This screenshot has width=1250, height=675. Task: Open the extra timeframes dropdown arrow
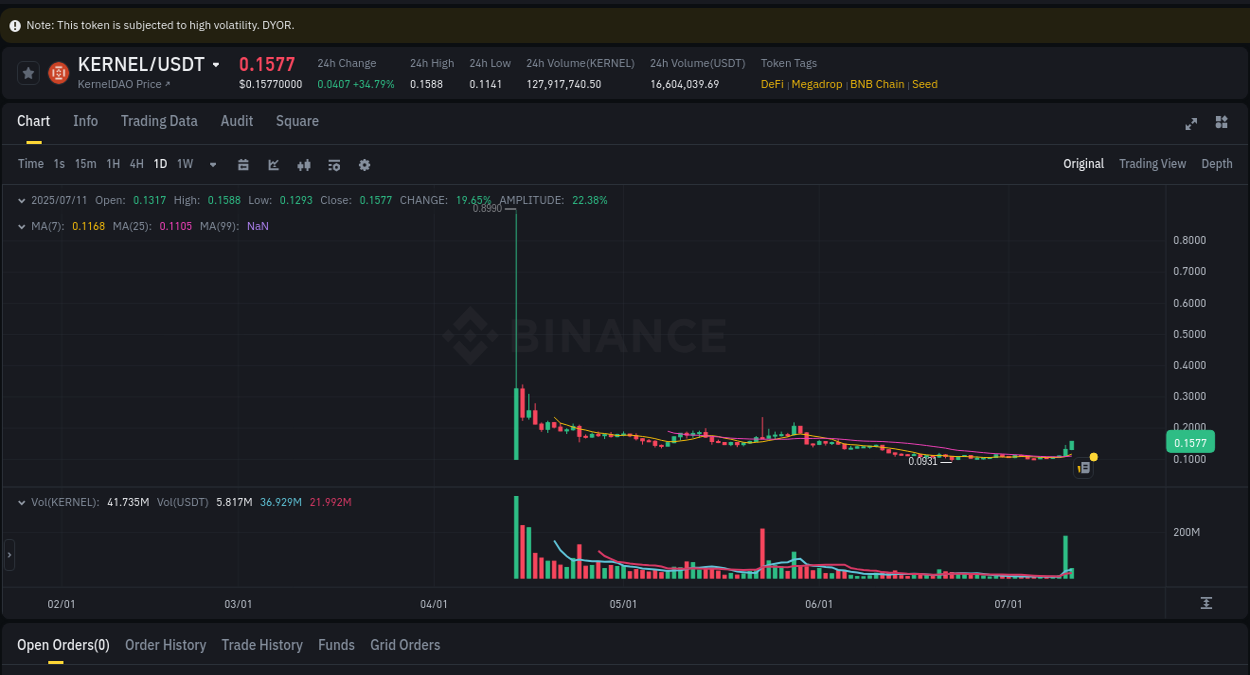pos(212,164)
